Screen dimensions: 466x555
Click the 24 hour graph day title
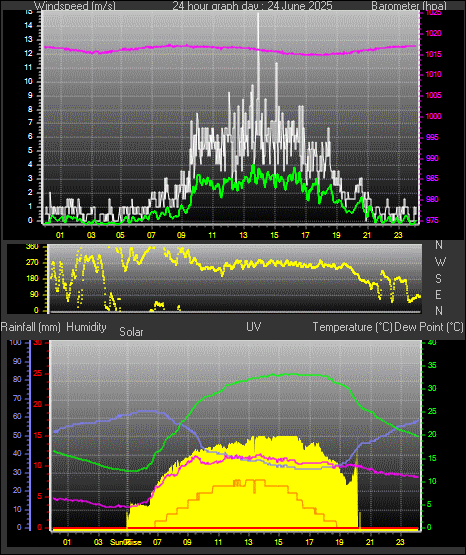(x=252, y=6)
